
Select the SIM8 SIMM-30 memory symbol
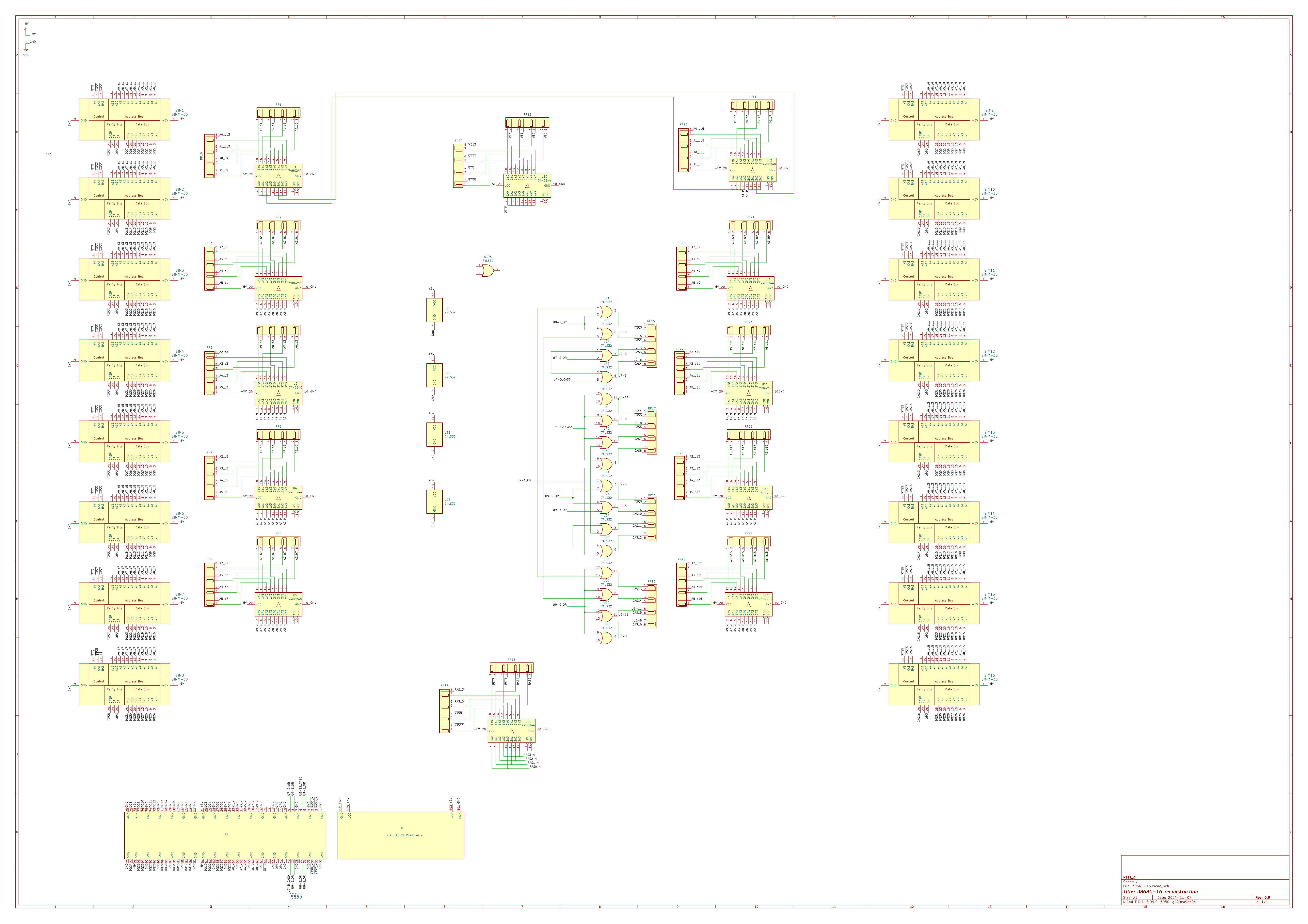(x=124, y=684)
